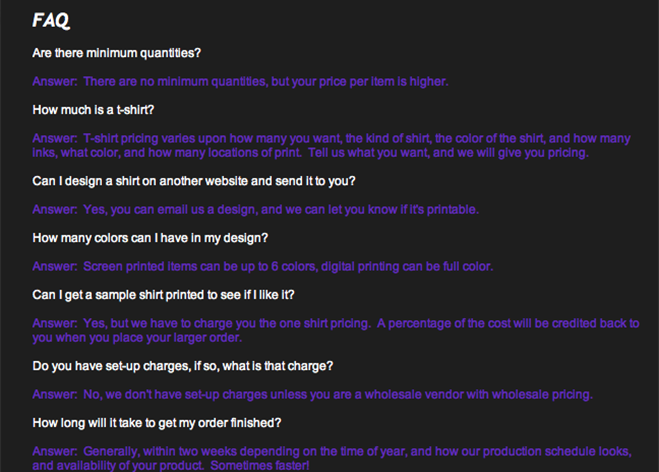Click the answer starting 'T-shirt pricing varies'
The width and height of the screenshot is (659, 472).
pos(331,145)
